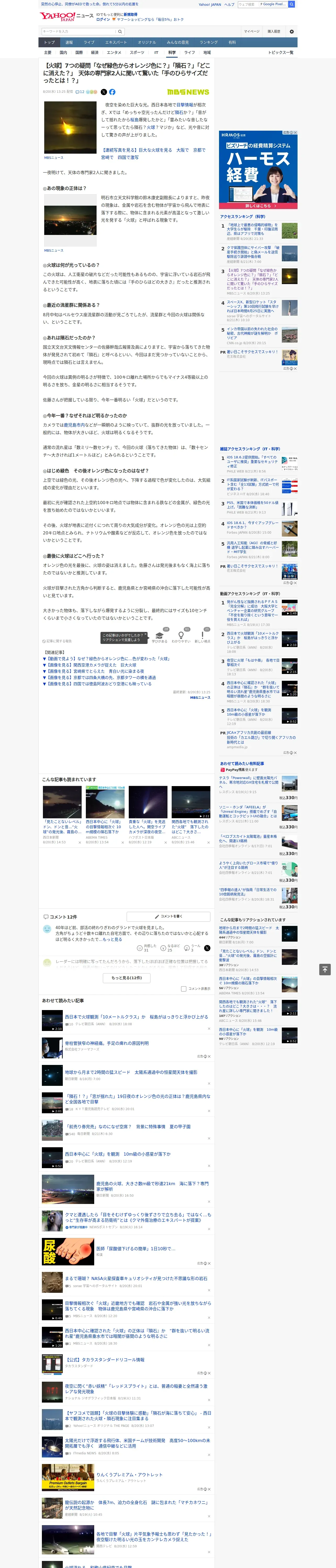The image size is (336, 1568).
Task: Open the みんなの意見 navigation tab
Action: click(177, 42)
